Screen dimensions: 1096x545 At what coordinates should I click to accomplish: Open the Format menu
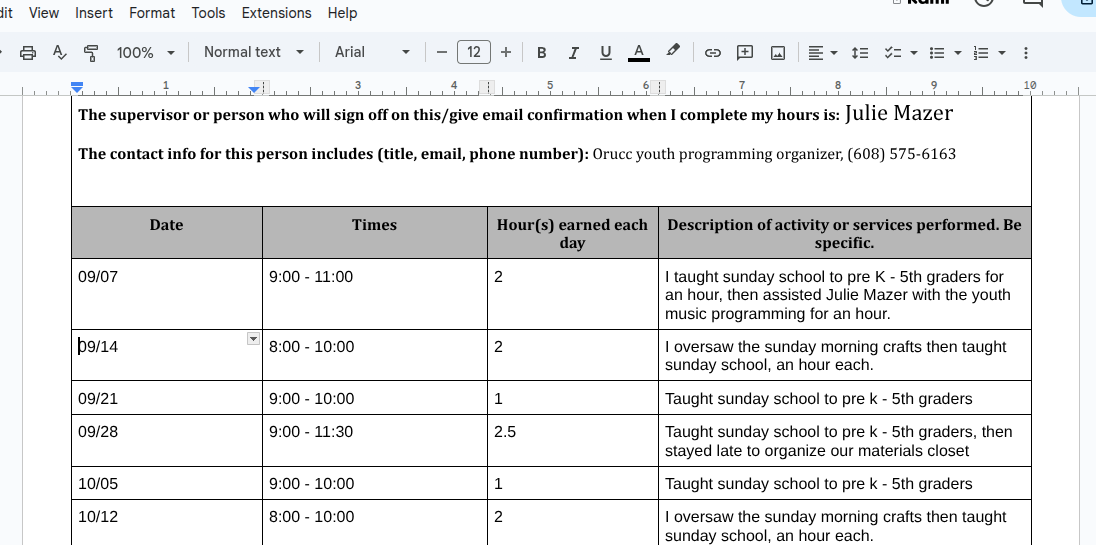point(152,13)
